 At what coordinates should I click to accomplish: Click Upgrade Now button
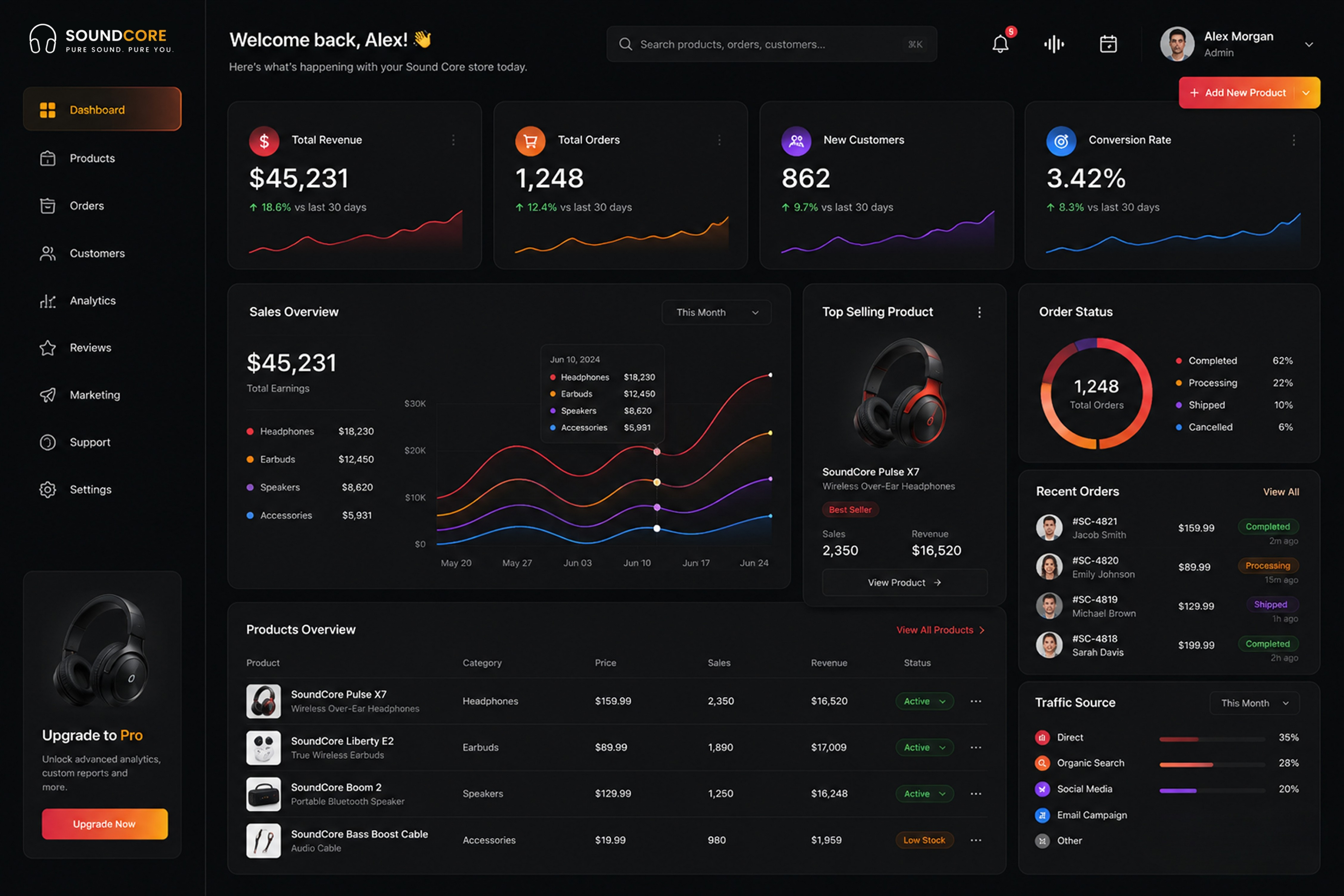(x=105, y=824)
